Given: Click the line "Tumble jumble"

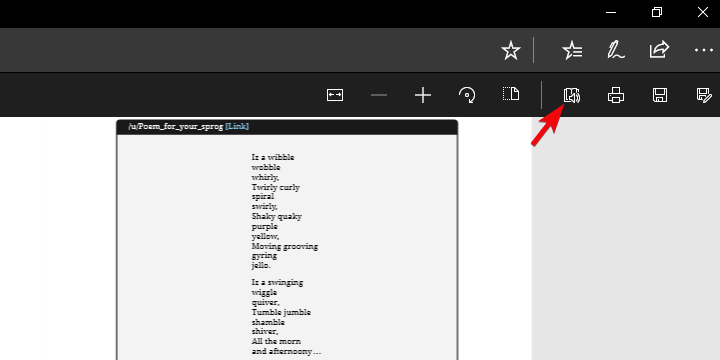Looking at the screenshot, I should pos(281,312).
